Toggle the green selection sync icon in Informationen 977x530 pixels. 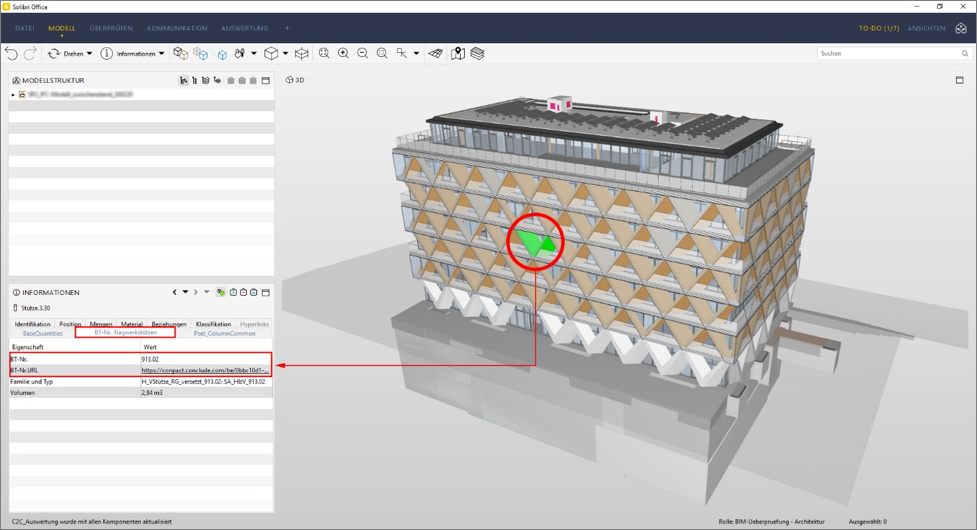coord(220,293)
